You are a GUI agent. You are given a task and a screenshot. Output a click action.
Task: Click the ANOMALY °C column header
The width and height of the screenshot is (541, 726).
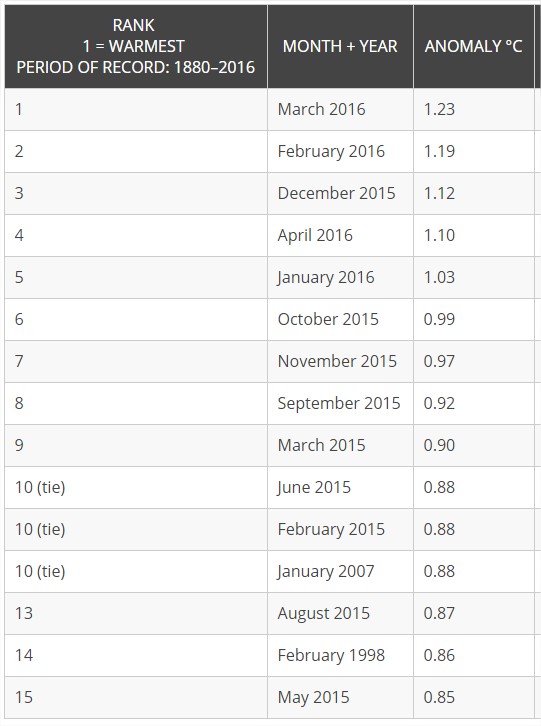(473, 46)
